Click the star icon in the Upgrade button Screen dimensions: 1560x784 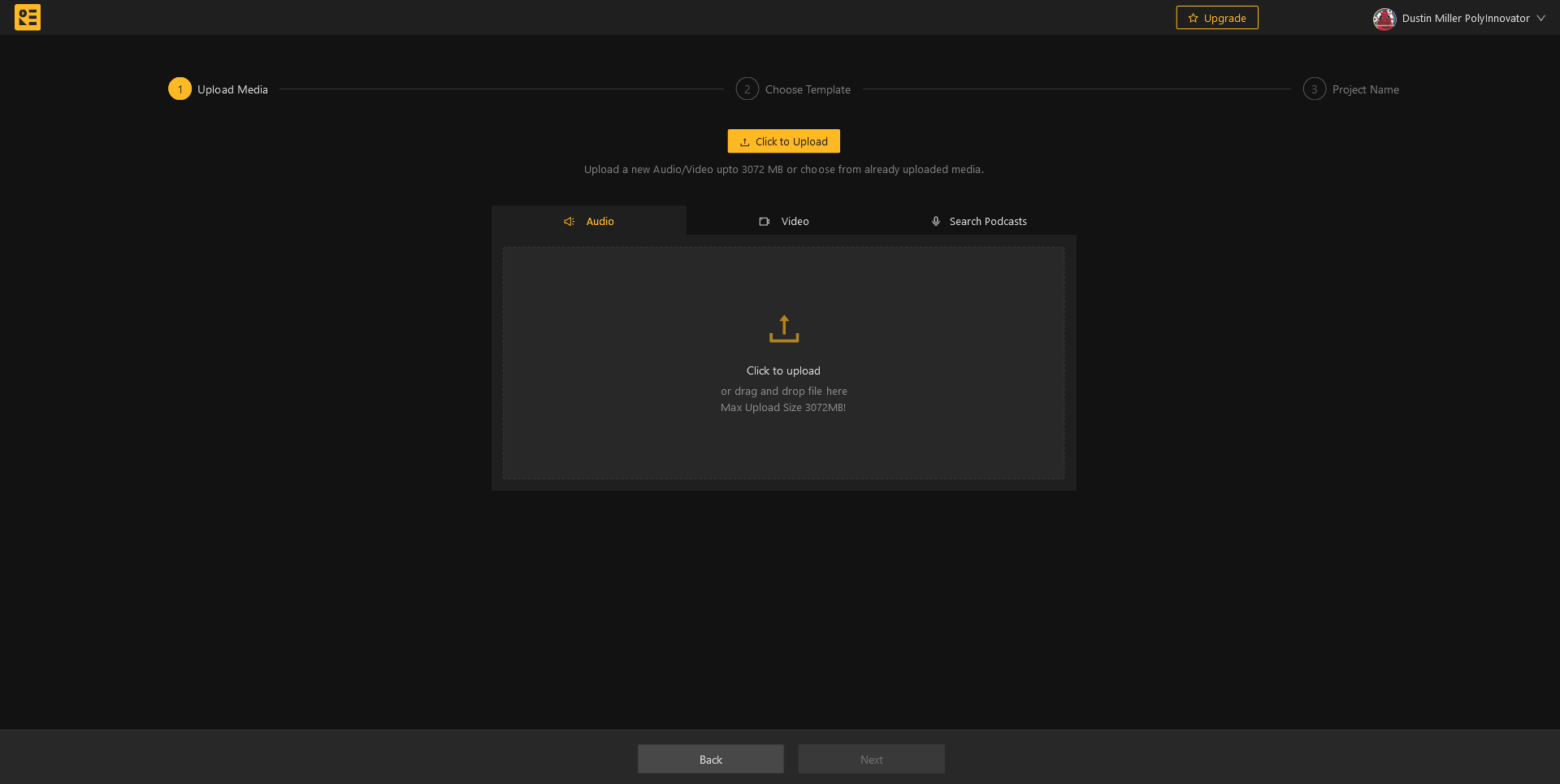tap(1193, 18)
